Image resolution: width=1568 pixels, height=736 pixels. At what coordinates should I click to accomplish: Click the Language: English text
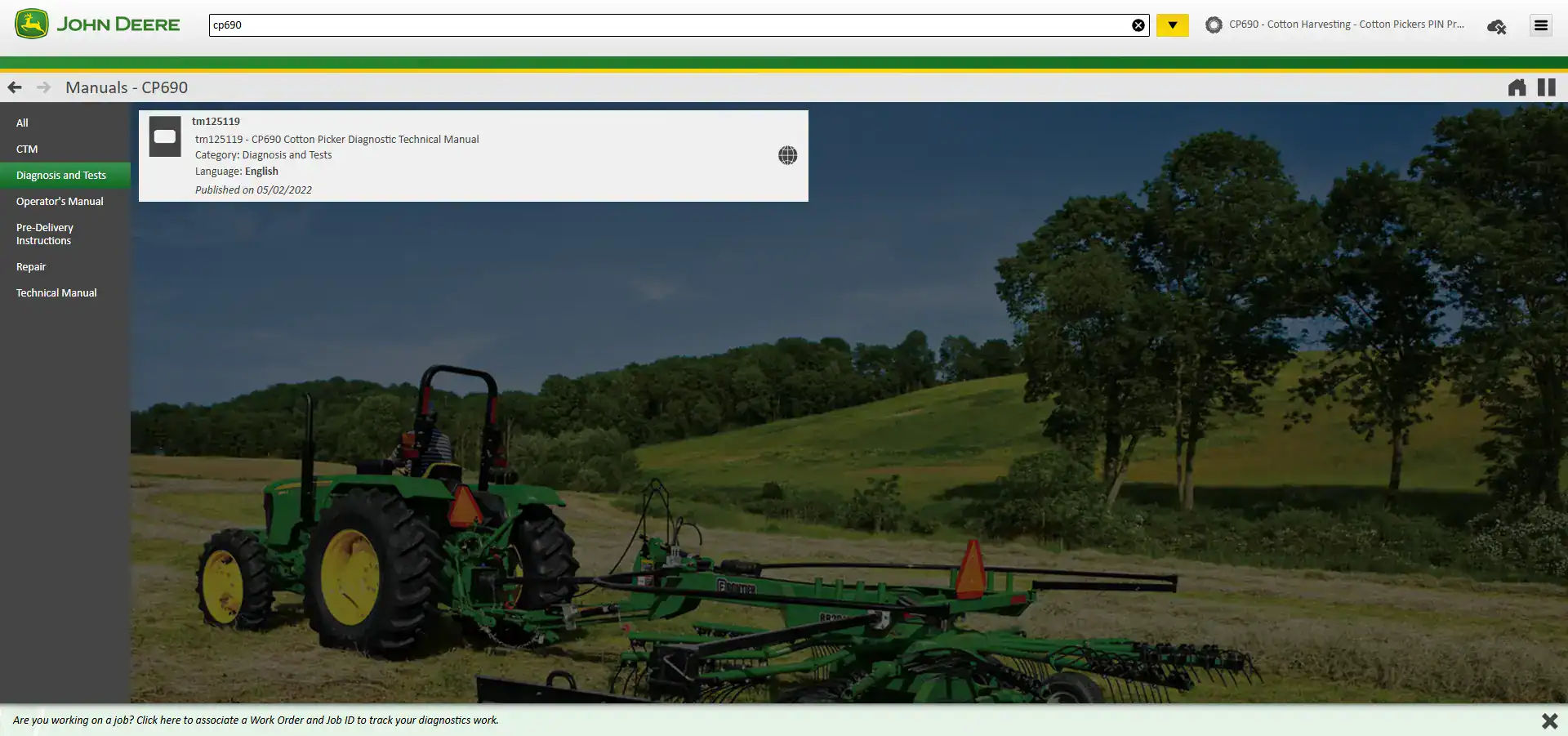[236, 171]
